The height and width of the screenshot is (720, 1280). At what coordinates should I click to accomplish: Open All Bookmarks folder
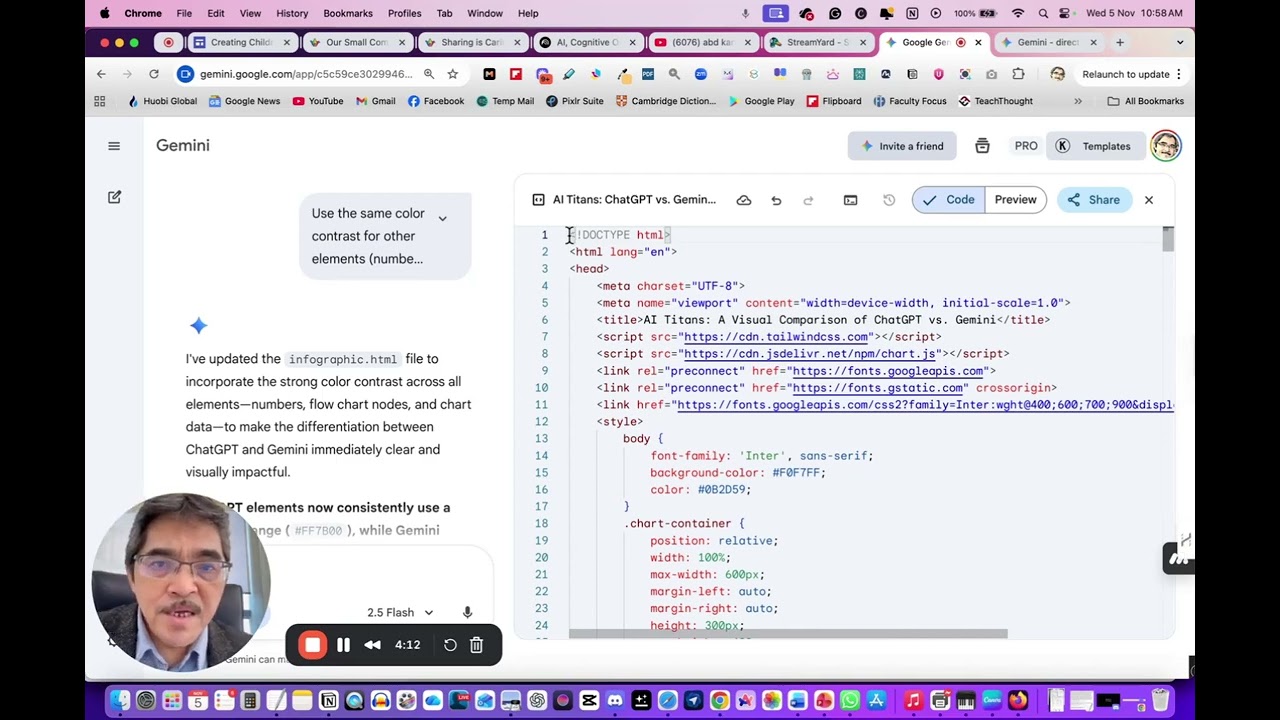1146,101
